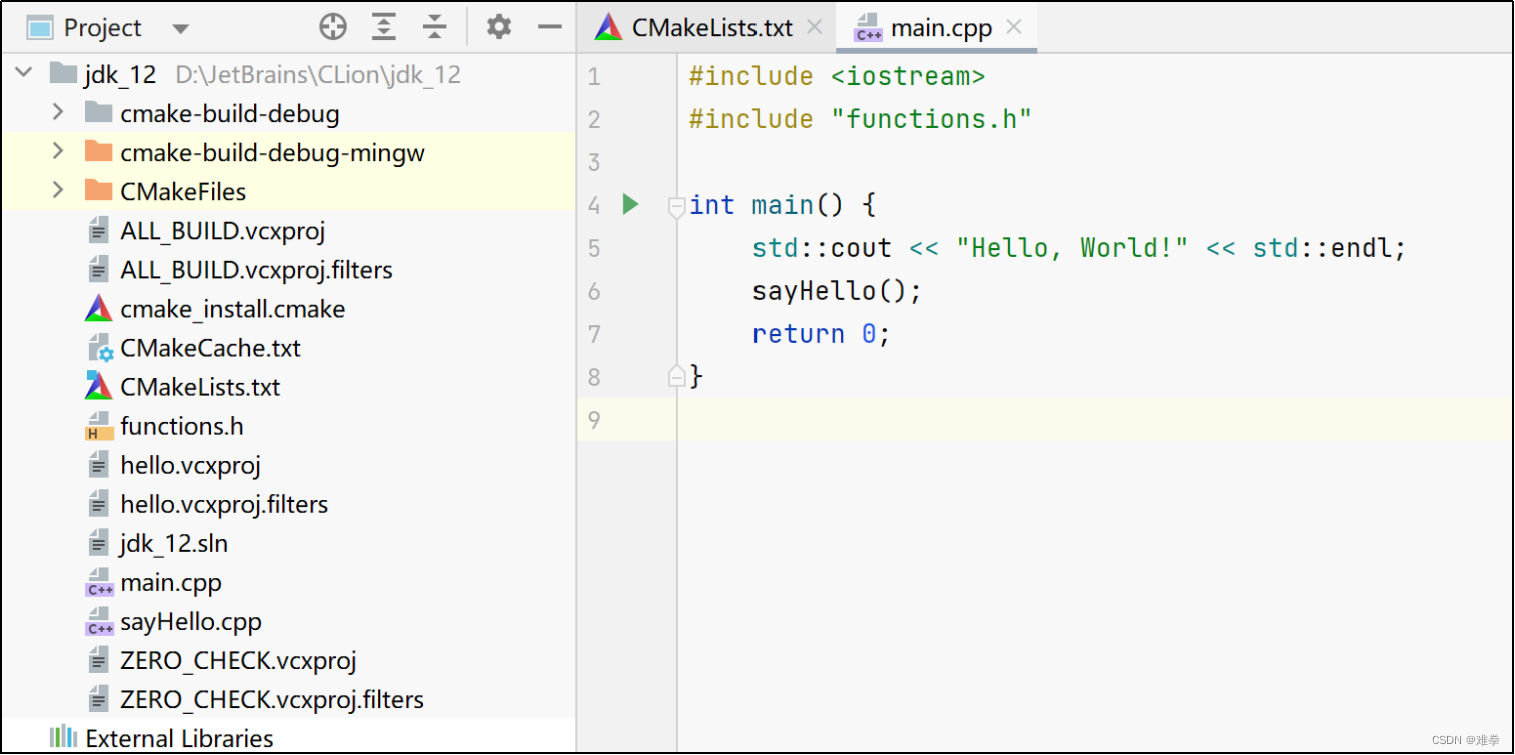
Task: Run main with the green gutter arrow
Action: 630,204
